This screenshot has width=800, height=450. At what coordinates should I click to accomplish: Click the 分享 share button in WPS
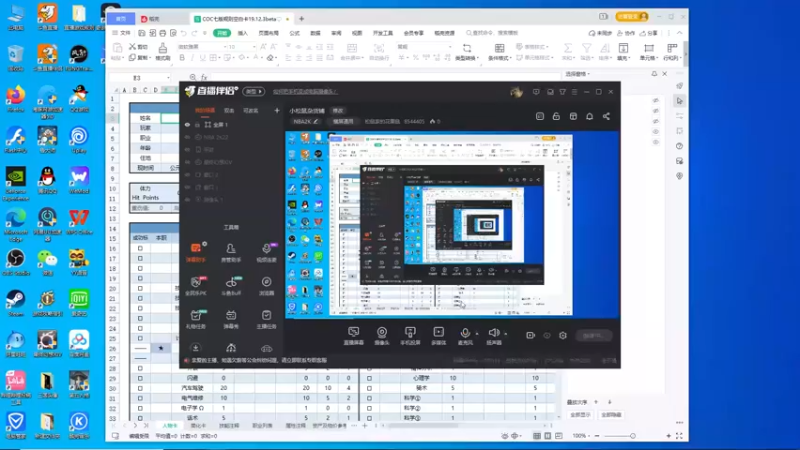(649, 33)
